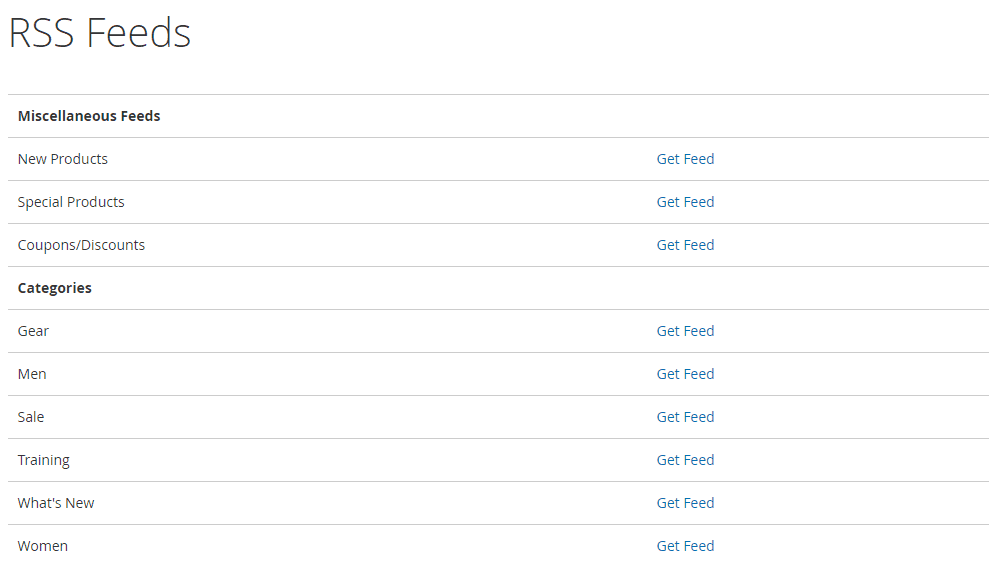This screenshot has height=573, width=994.
Task: Select the Coupons/Discounts row label
Action: pyautogui.click(x=81, y=245)
